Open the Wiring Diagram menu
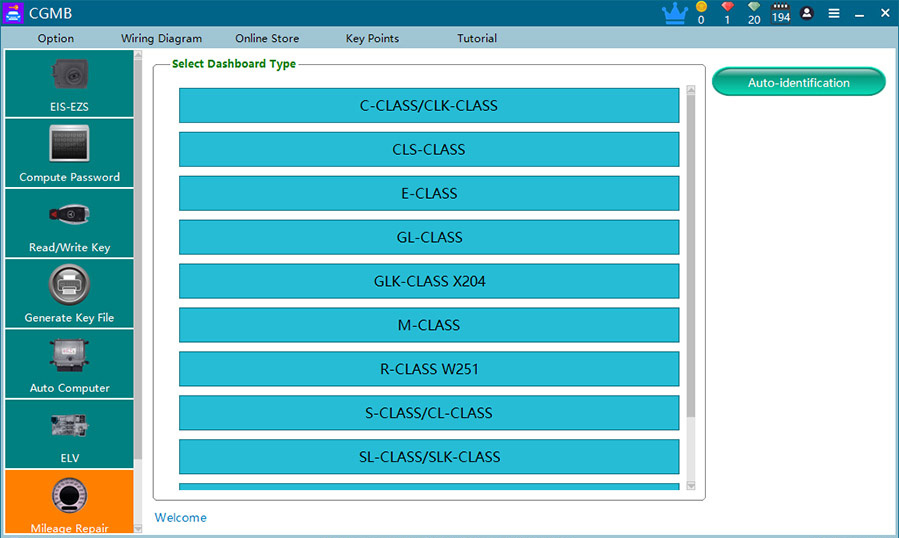This screenshot has width=900, height=538. click(x=161, y=38)
